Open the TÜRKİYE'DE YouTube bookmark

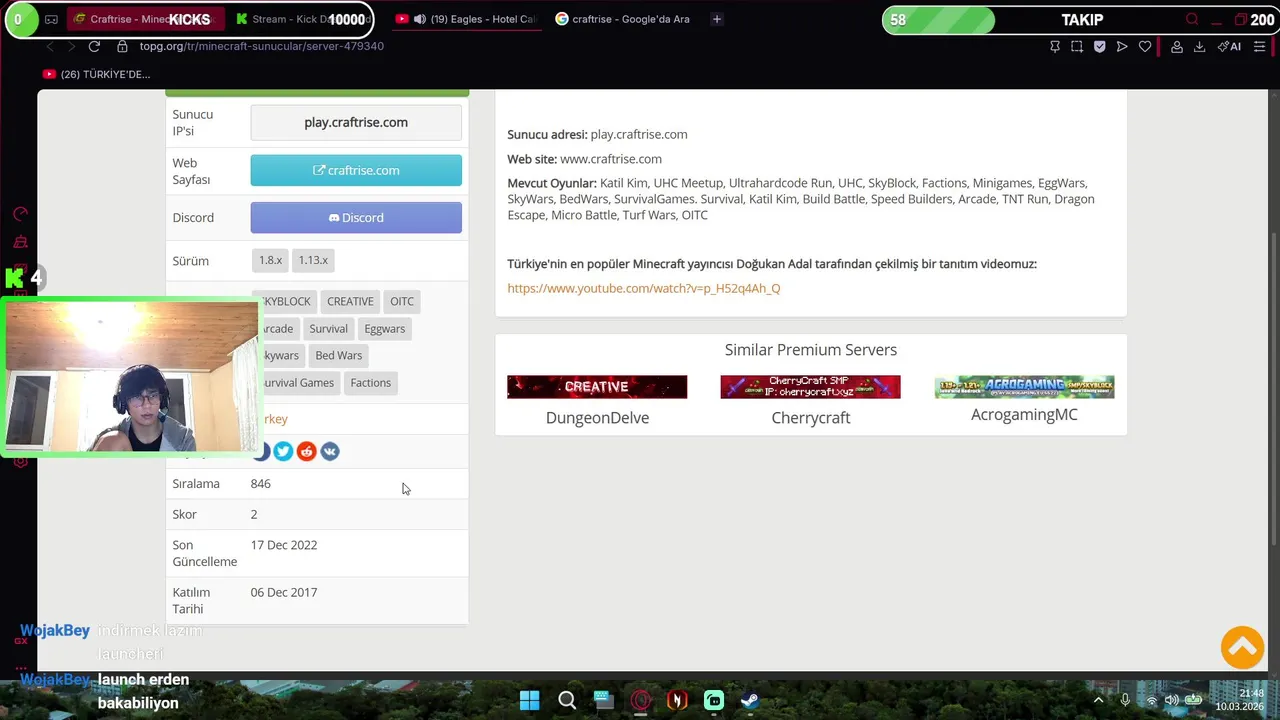tap(96, 74)
